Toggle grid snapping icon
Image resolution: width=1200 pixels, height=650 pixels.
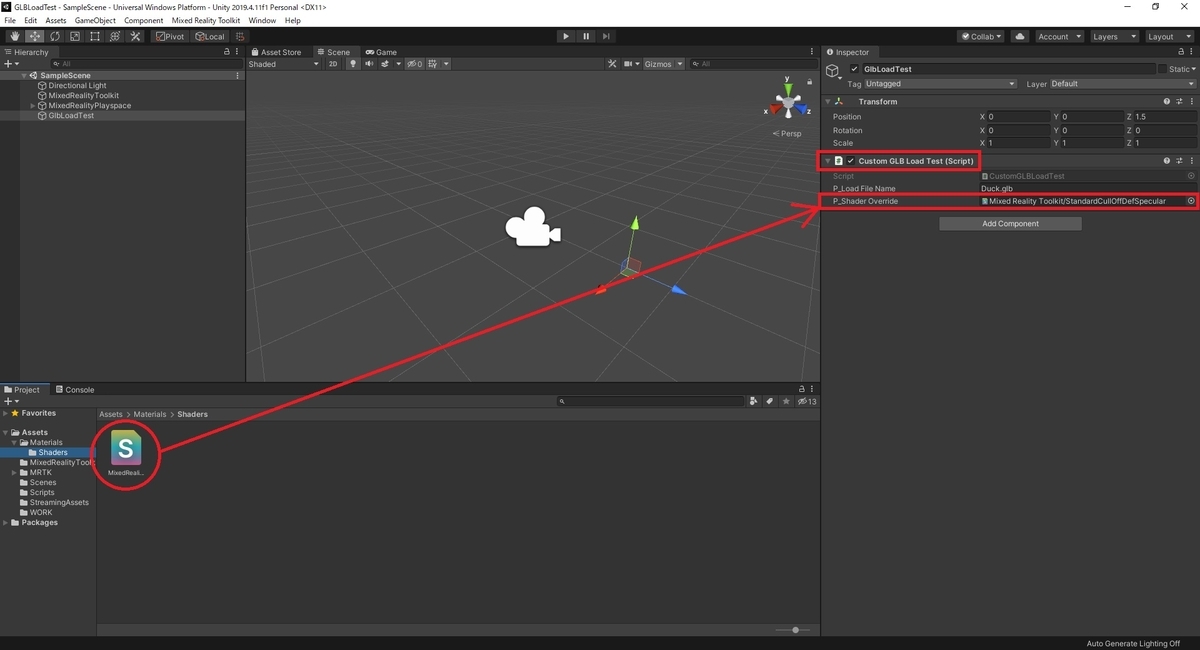click(x=240, y=37)
